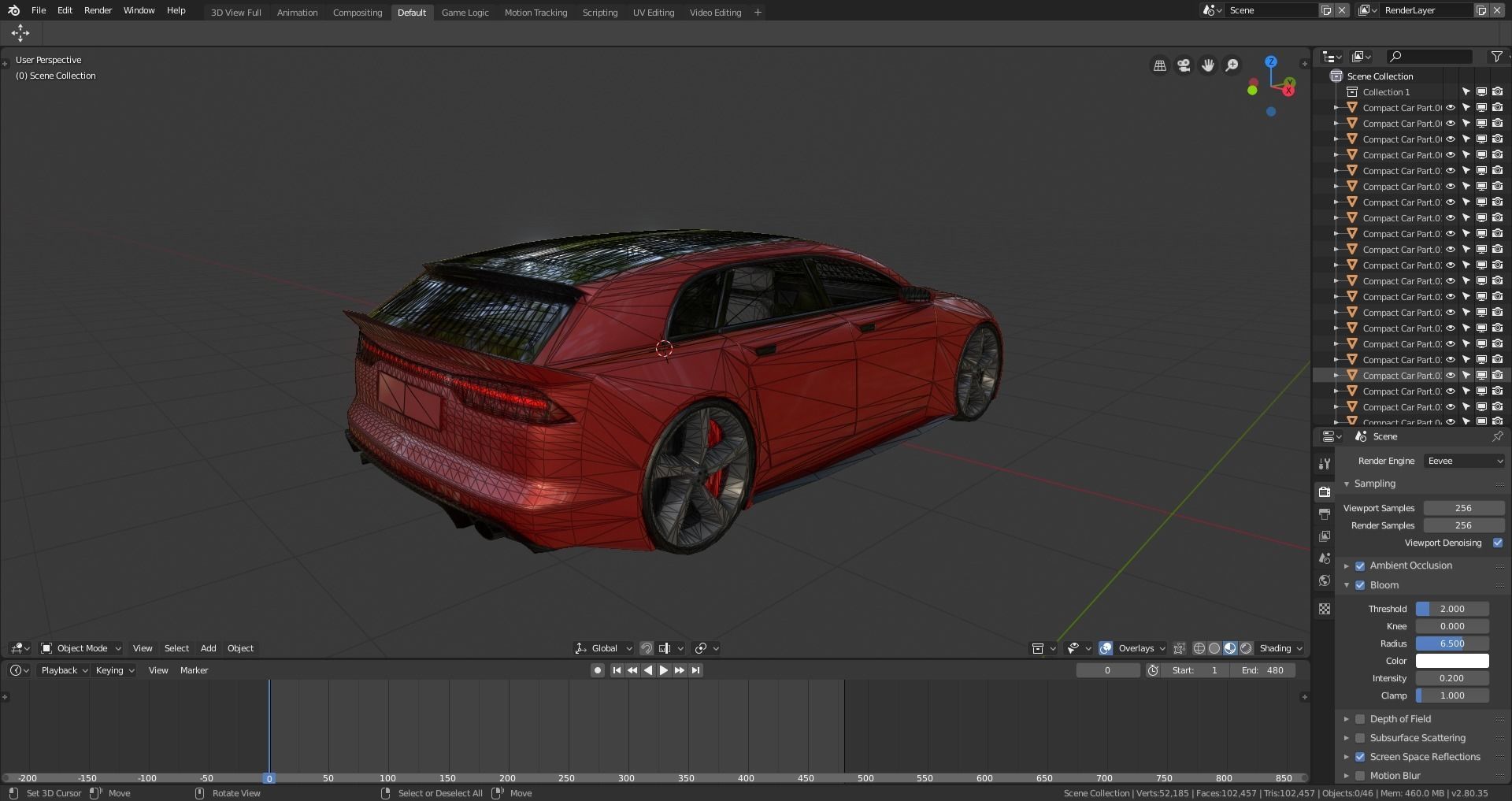Disable the Ambient Occlusion checkbox
The image size is (1512, 801).
1360,566
